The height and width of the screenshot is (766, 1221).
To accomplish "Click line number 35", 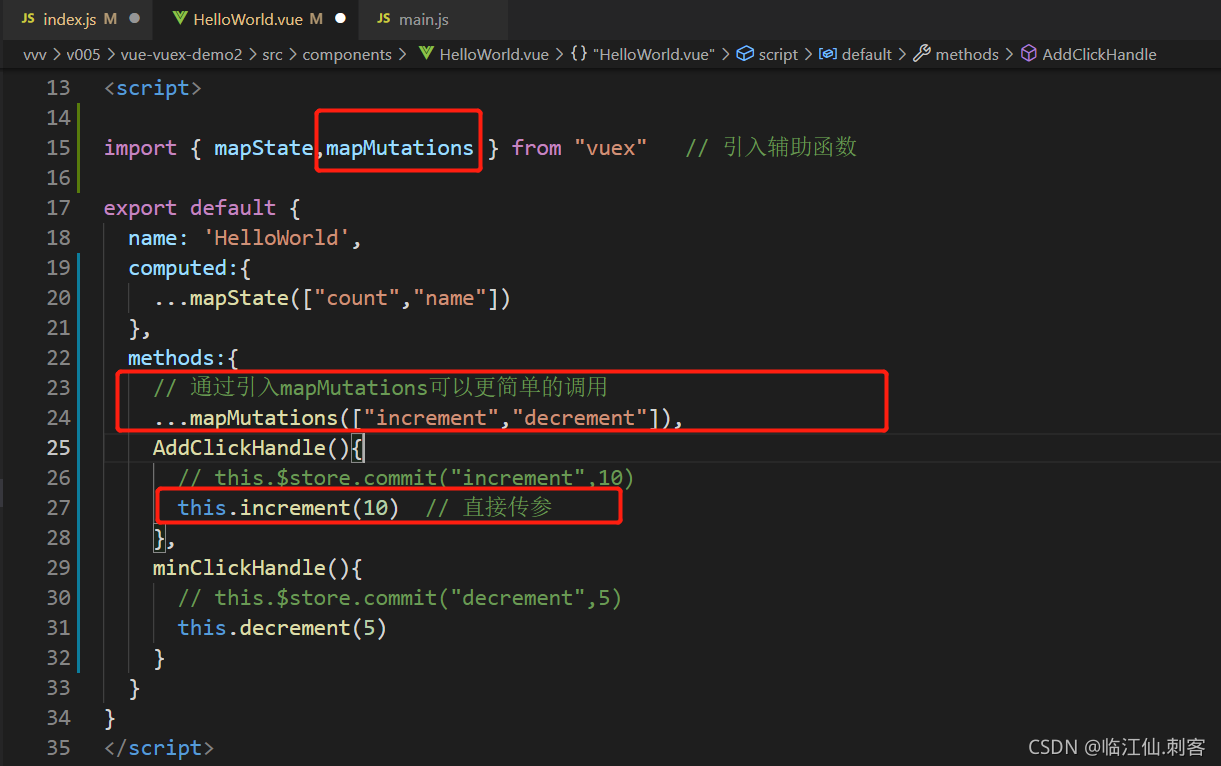I will point(59,748).
